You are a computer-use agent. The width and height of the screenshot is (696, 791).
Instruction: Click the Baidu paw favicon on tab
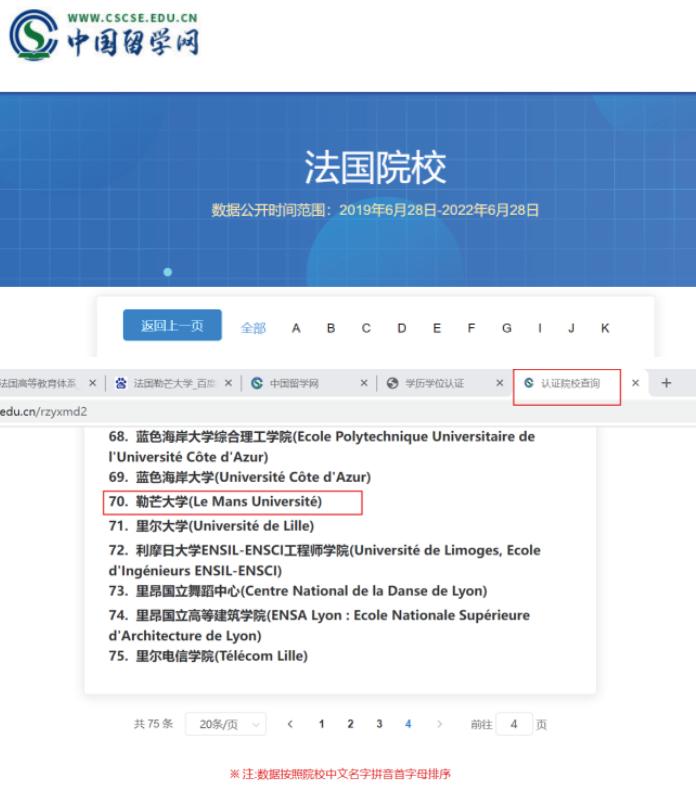click(121, 383)
